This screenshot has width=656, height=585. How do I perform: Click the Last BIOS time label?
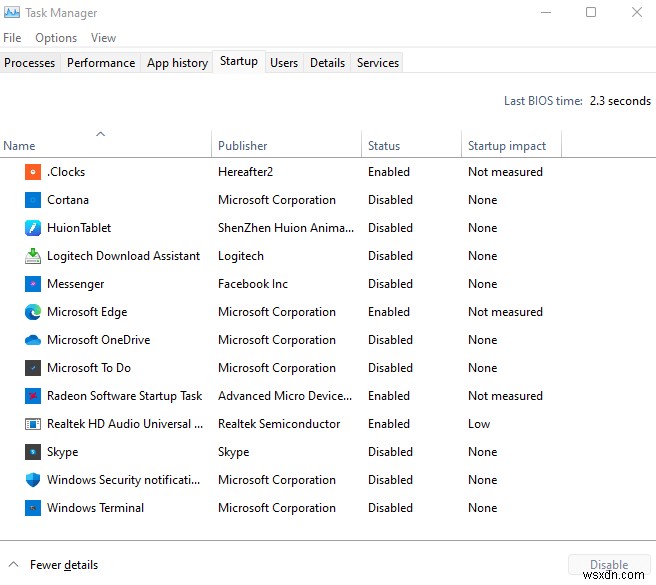(543, 101)
